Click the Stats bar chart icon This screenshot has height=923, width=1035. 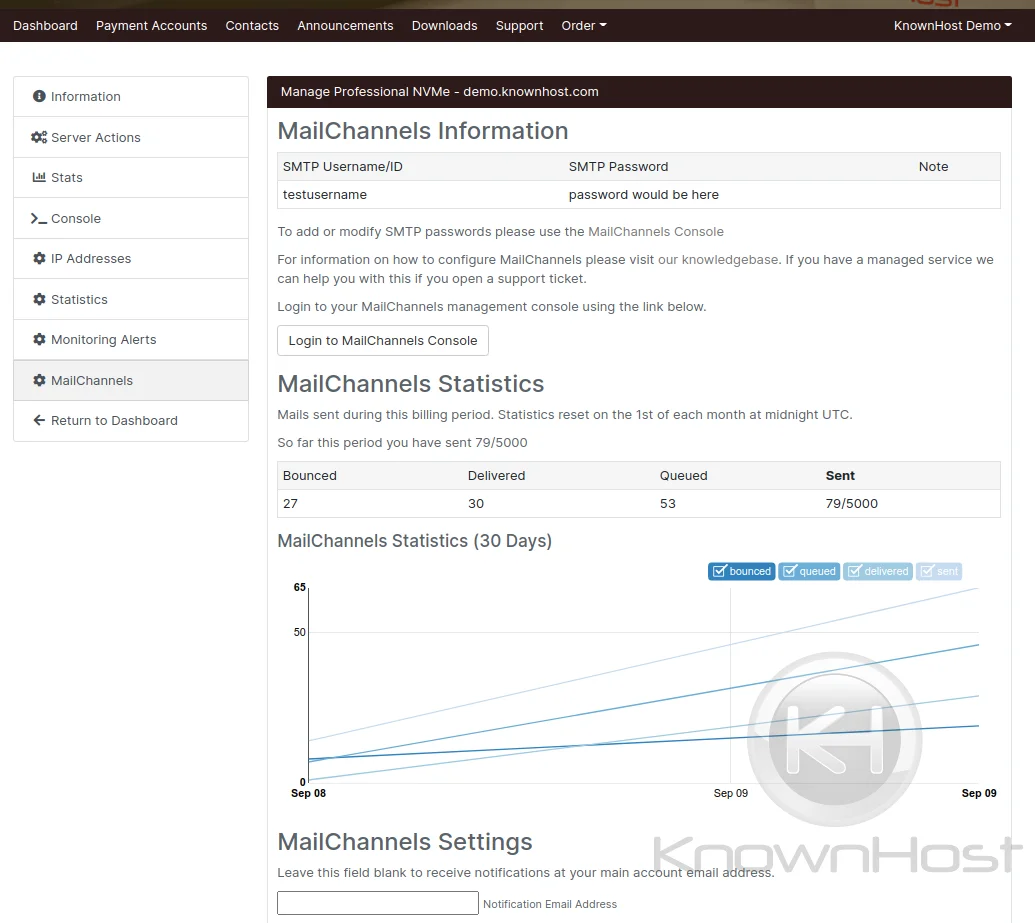(39, 178)
